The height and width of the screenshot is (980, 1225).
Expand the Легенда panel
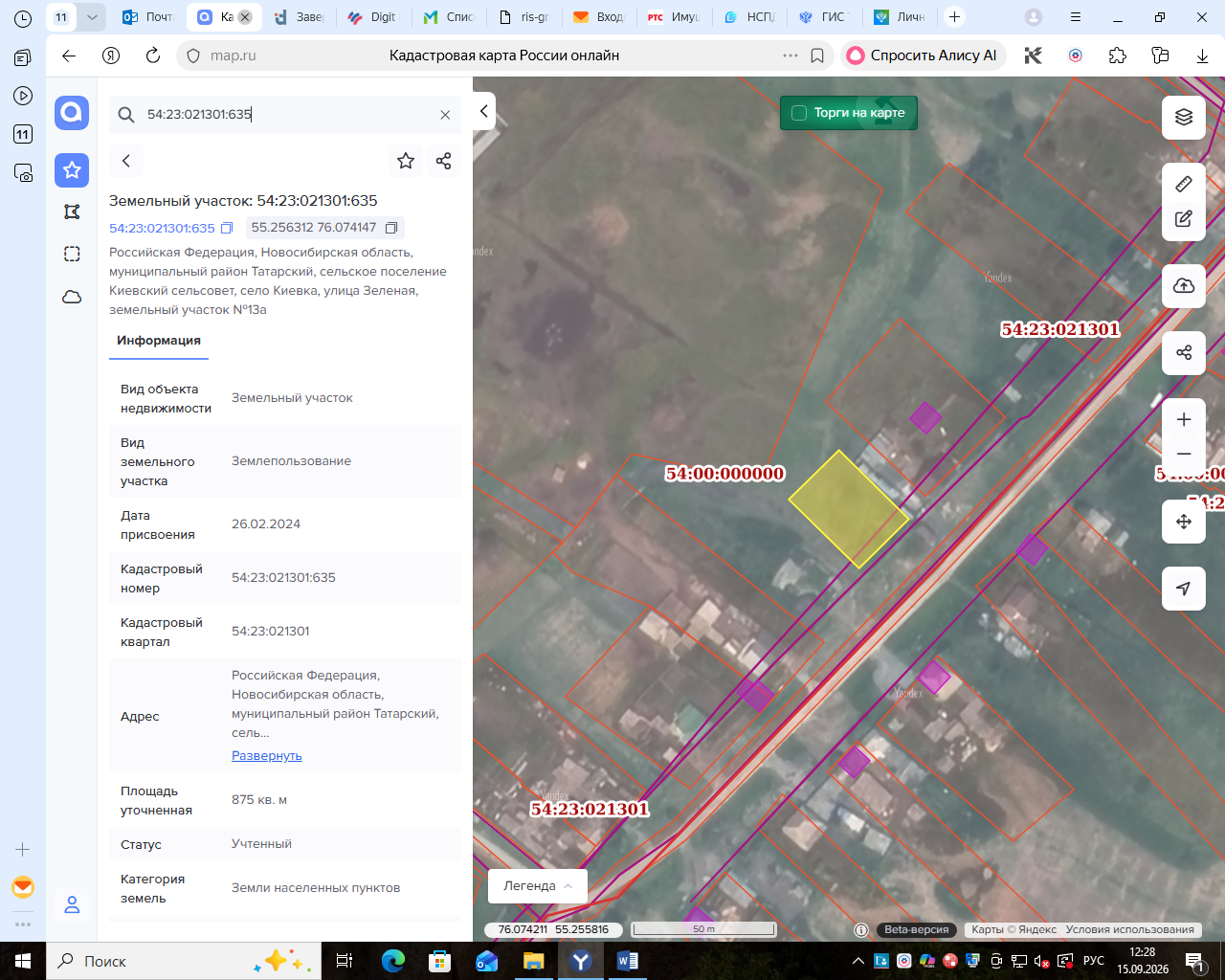(538, 886)
